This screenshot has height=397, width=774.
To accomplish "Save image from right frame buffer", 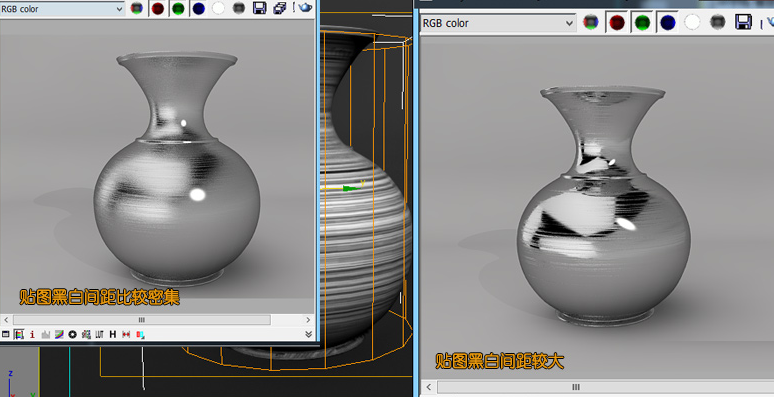I will (x=743, y=22).
